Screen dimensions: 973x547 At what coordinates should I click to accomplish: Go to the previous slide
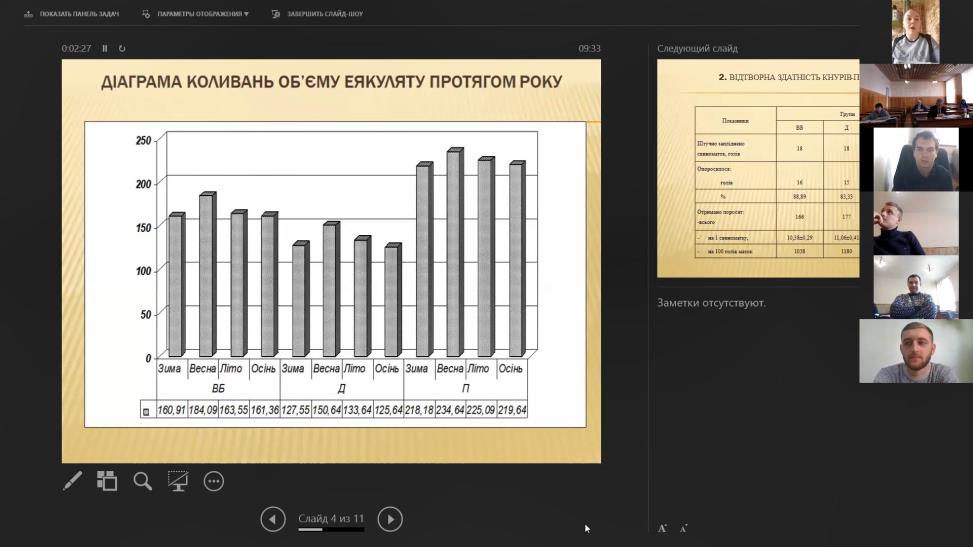pyautogui.click(x=273, y=519)
